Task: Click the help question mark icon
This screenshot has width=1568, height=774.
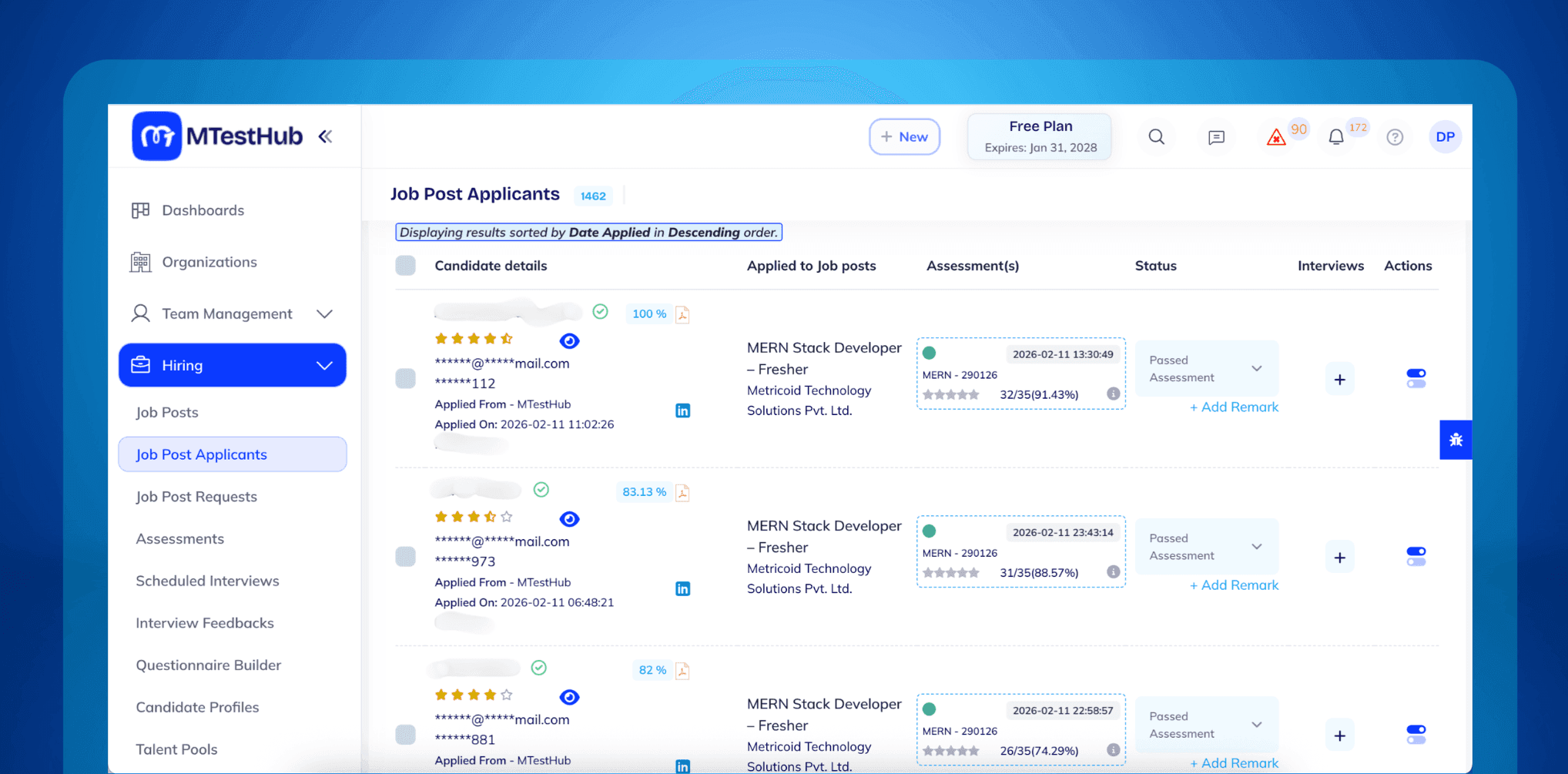Action: (x=1395, y=137)
